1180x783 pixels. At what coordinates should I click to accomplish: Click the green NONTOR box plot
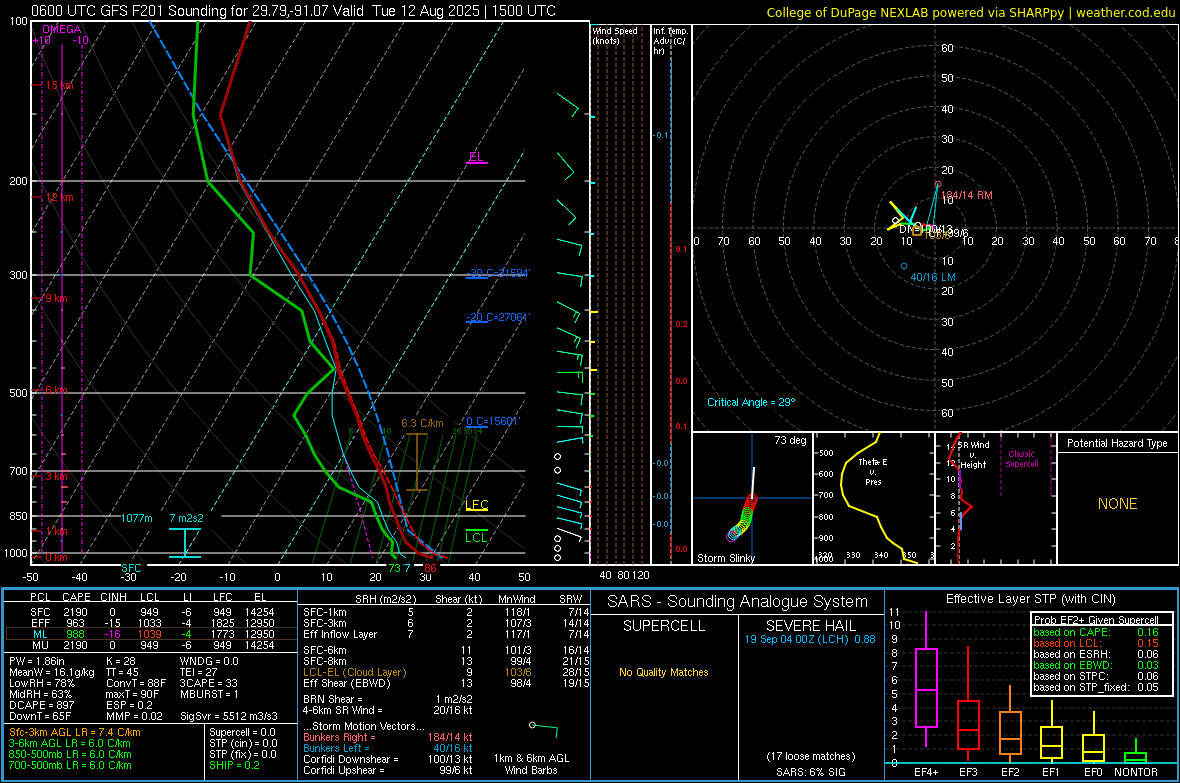1135,757
